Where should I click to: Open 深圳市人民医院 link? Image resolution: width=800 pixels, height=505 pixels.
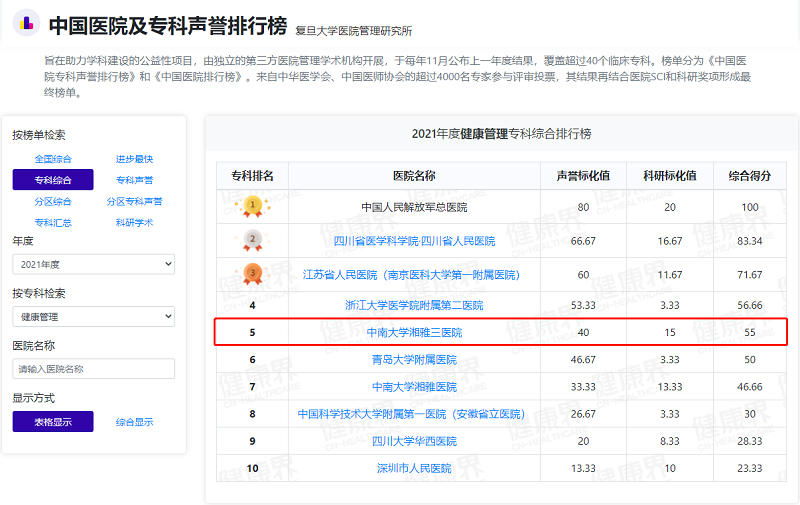click(x=414, y=468)
